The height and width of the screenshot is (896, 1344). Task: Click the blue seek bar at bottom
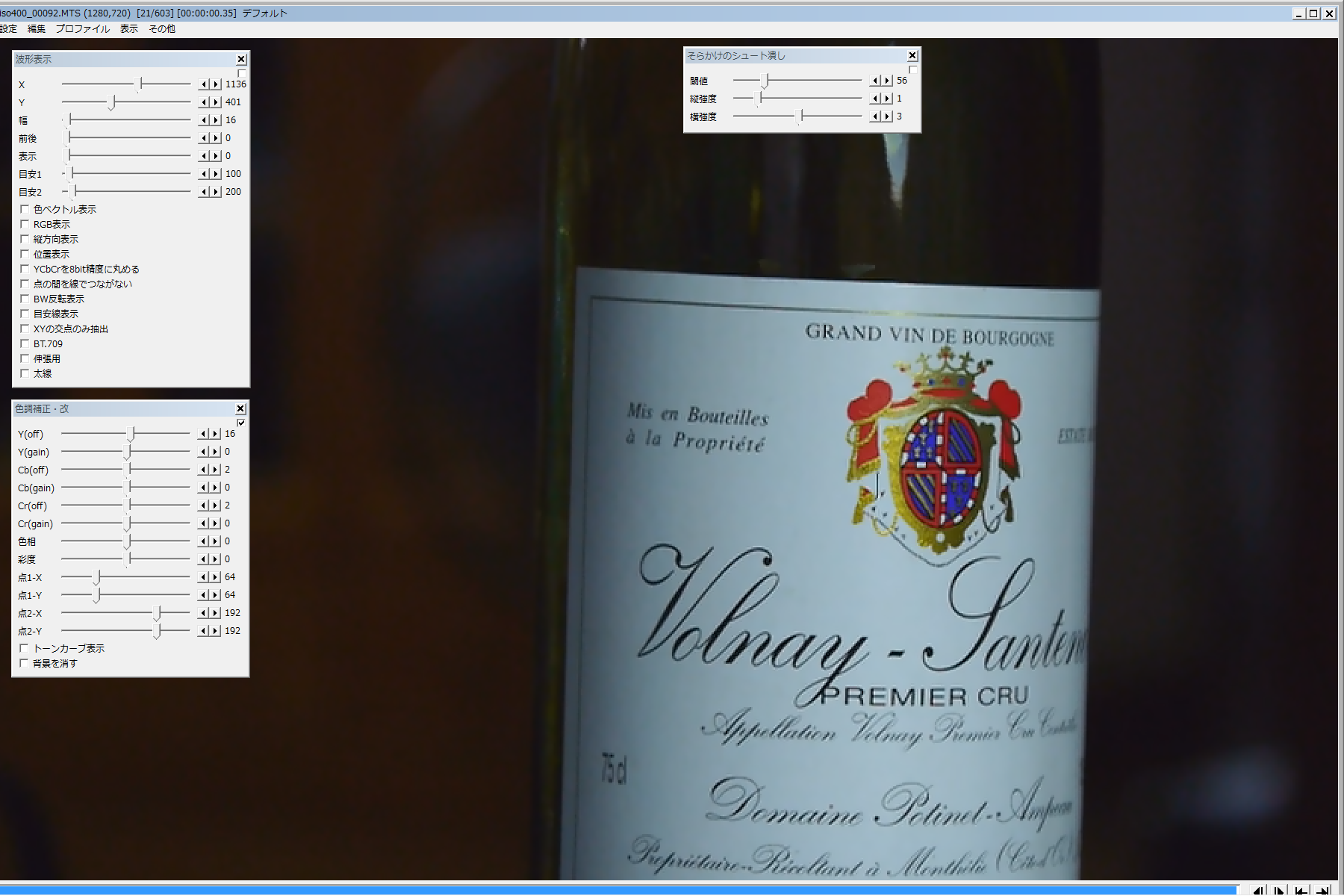pyautogui.click(x=597, y=890)
